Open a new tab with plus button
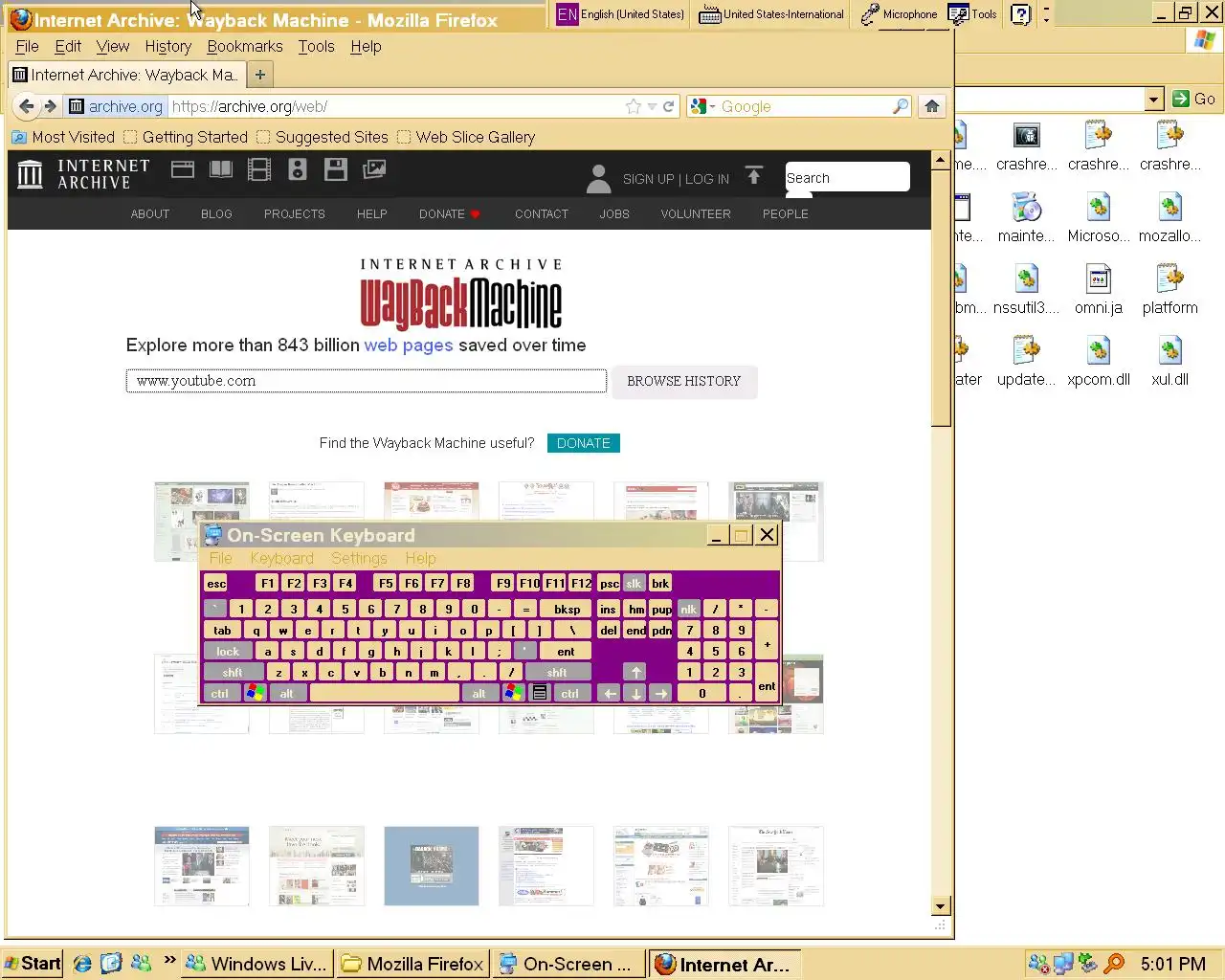Screen dimensions: 1225x980 (259, 75)
